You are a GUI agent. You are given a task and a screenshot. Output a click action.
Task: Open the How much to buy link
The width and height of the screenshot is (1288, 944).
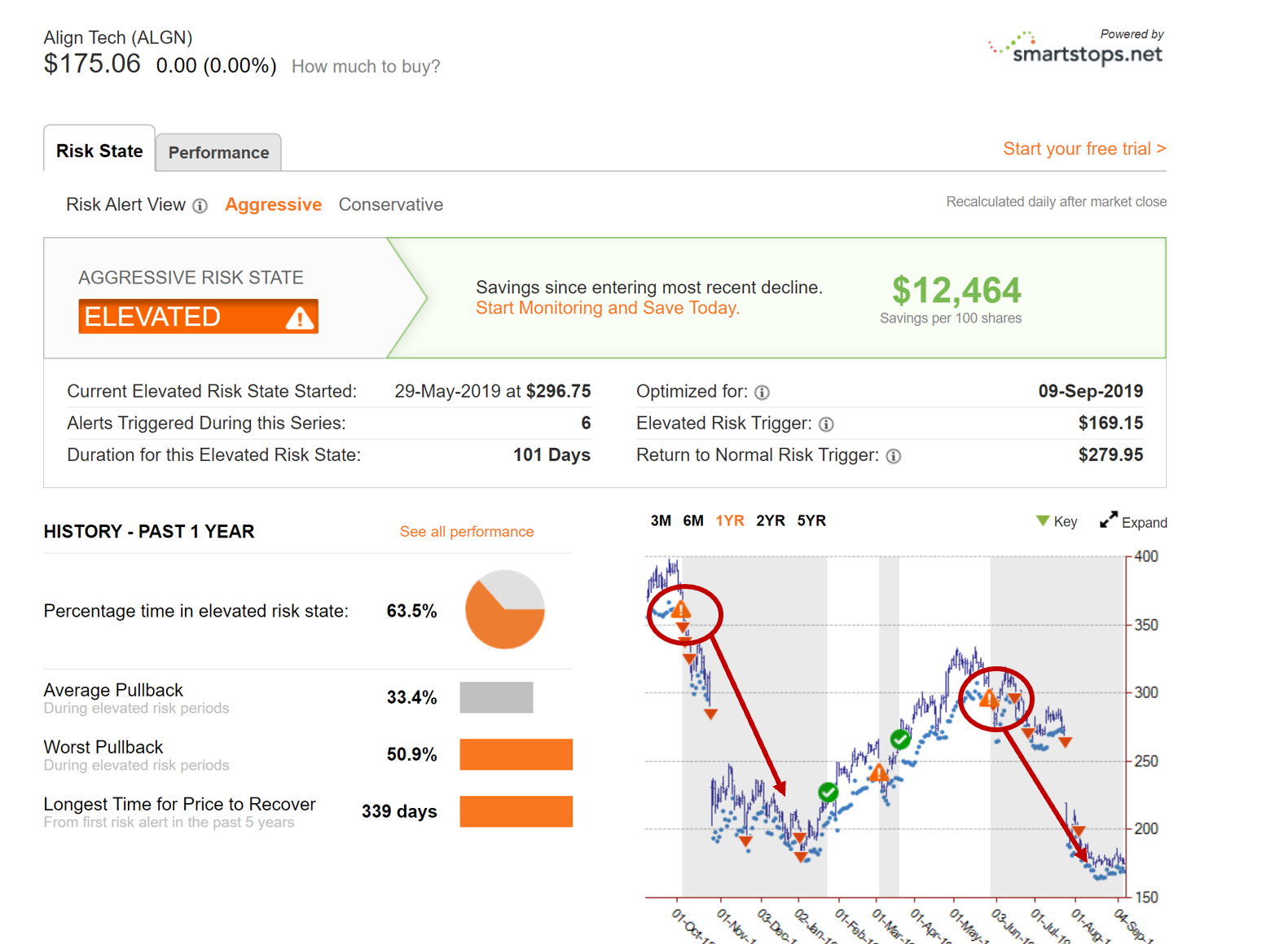[365, 66]
